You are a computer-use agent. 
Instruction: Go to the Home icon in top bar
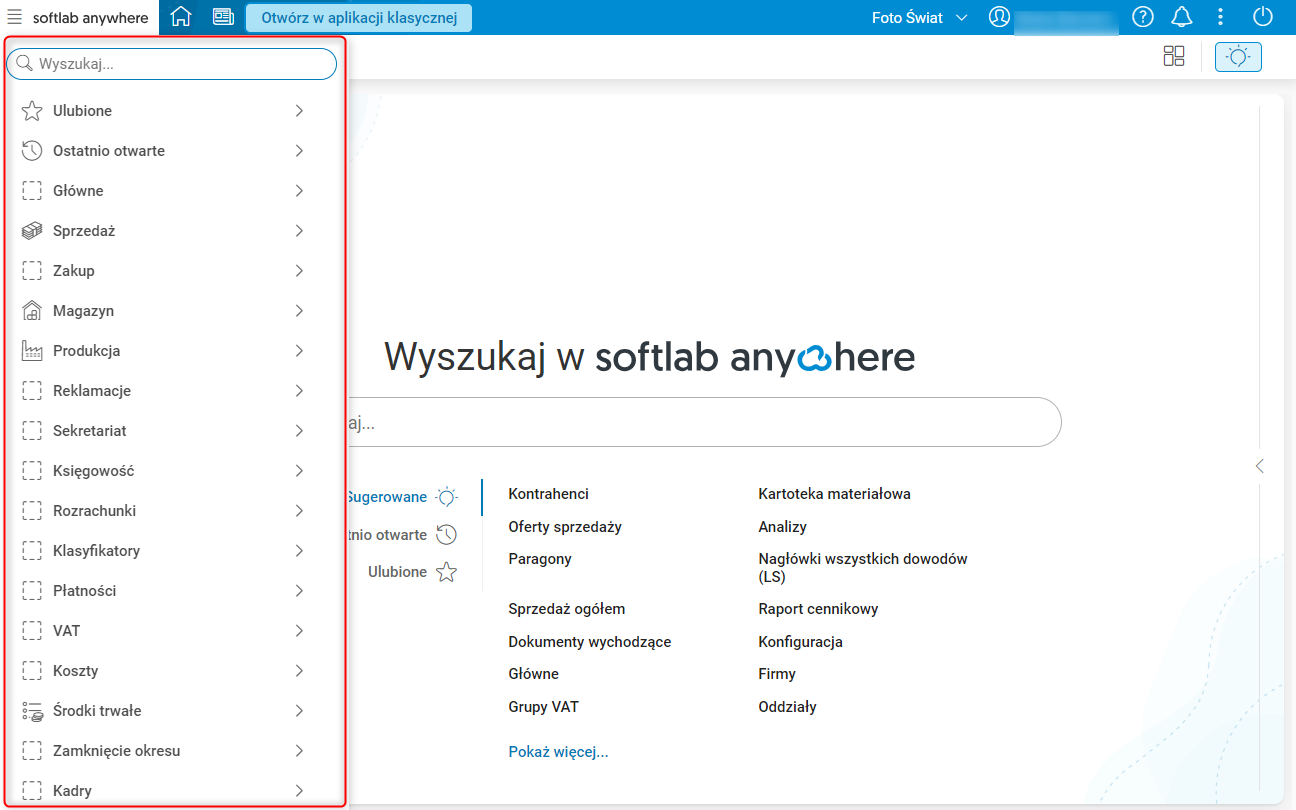click(x=181, y=17)
